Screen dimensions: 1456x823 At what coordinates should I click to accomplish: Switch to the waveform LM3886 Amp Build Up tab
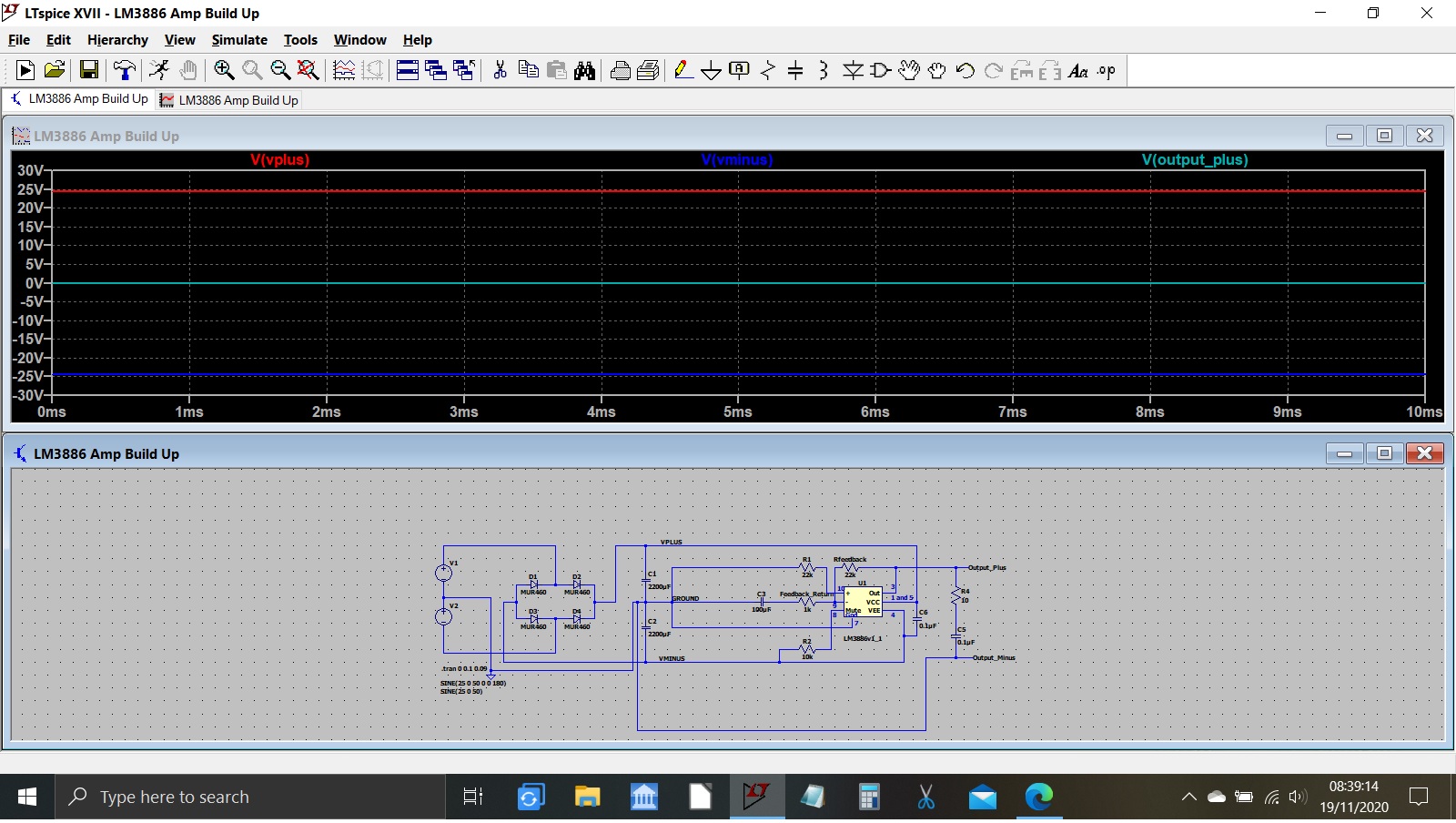click(229, 100)
